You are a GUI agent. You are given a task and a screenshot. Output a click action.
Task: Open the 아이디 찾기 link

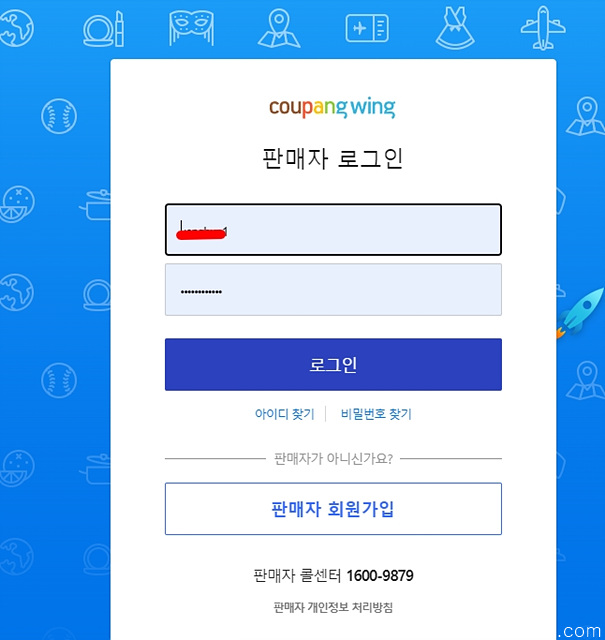click(285, 414)
